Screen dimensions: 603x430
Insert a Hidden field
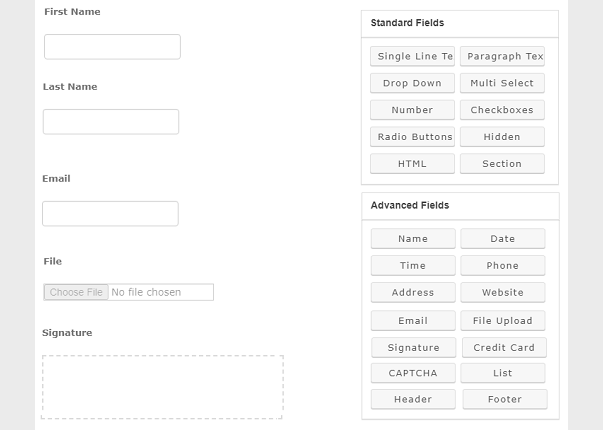[502, 137]
